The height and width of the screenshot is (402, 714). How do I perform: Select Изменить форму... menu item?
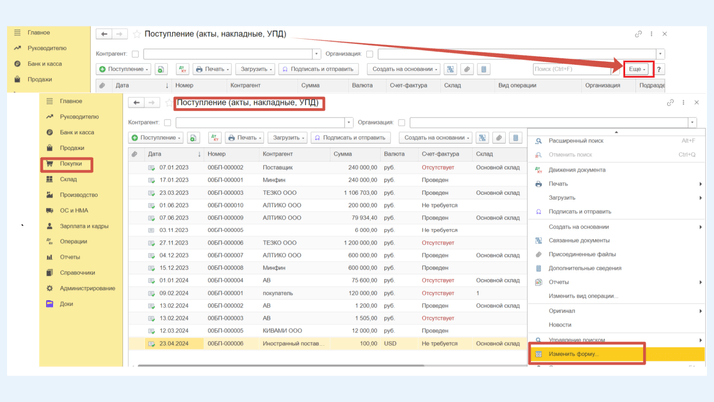574,354
